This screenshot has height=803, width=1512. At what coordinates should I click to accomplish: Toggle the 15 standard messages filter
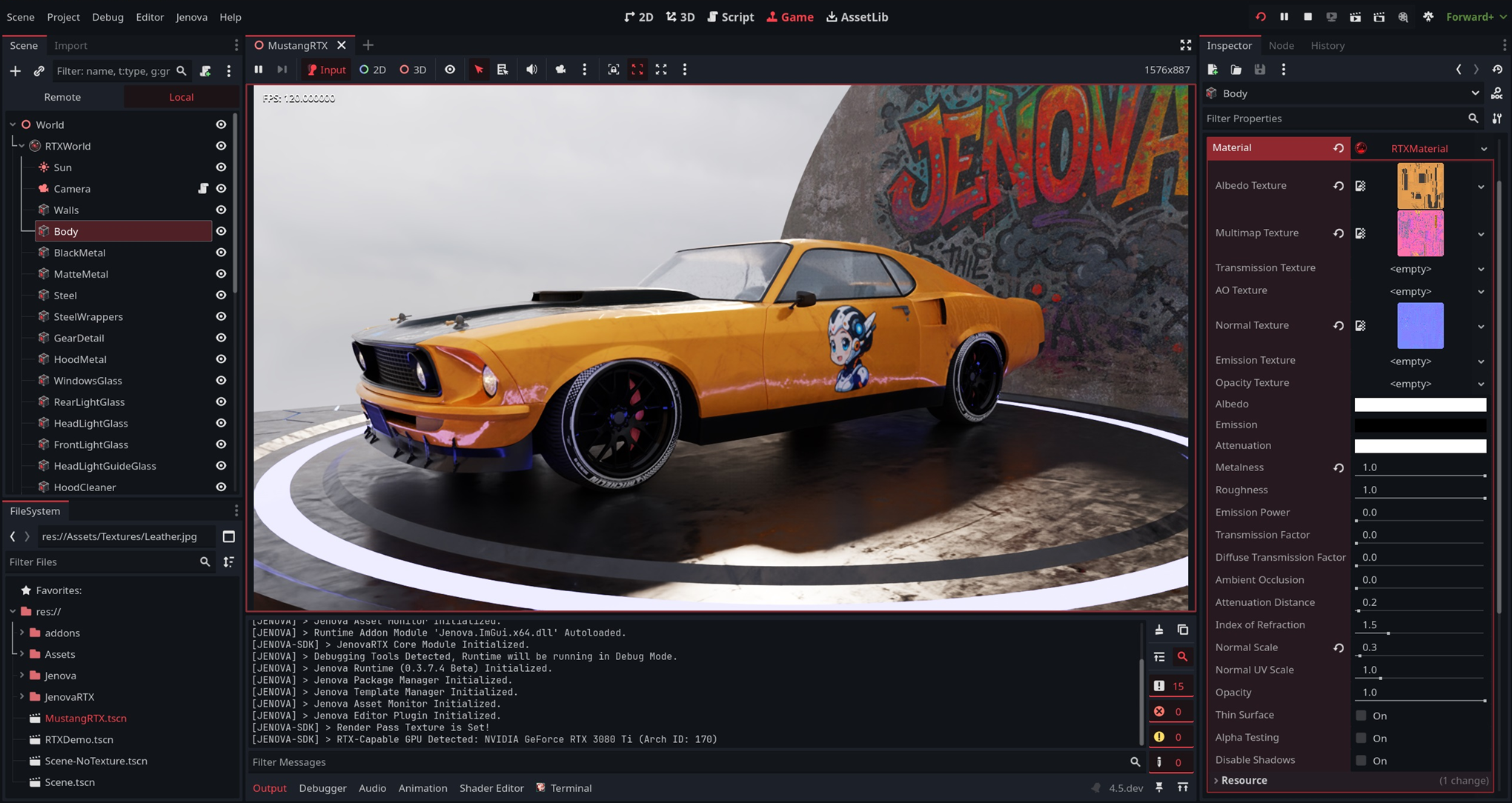pos(1170,686)
